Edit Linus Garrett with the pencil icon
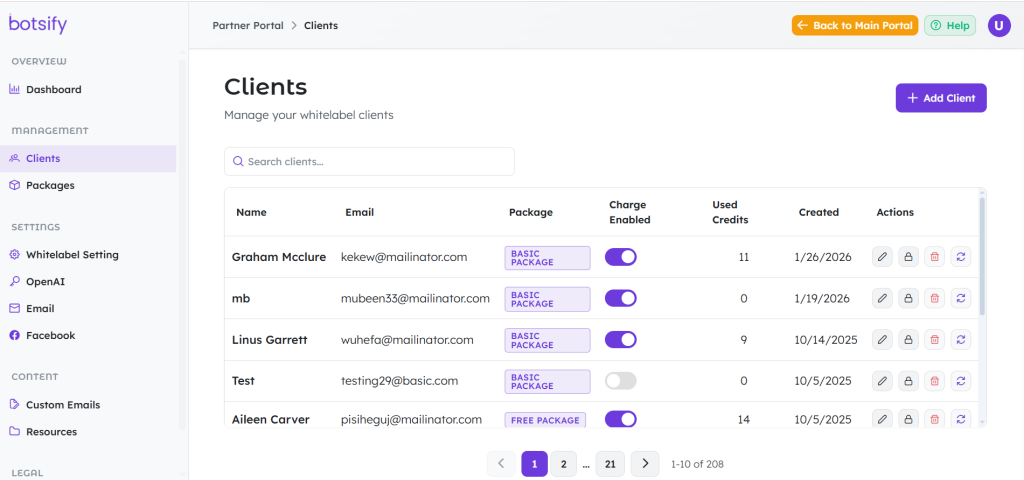1024x480 pixels. (882, 340)
